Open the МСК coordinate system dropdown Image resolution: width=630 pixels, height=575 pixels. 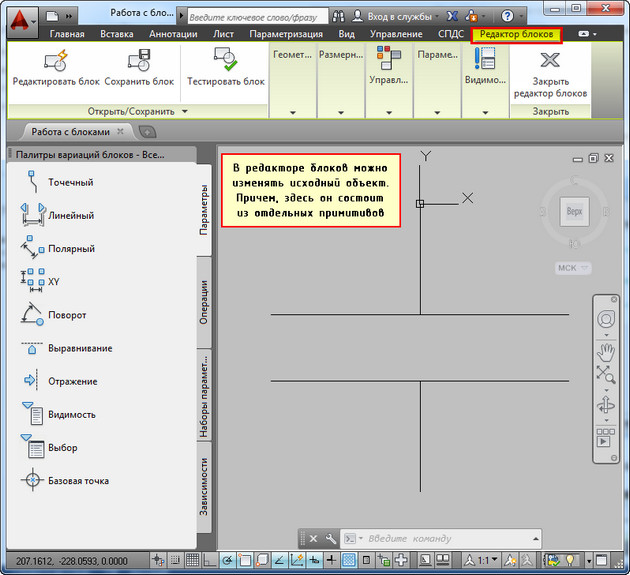573,268
